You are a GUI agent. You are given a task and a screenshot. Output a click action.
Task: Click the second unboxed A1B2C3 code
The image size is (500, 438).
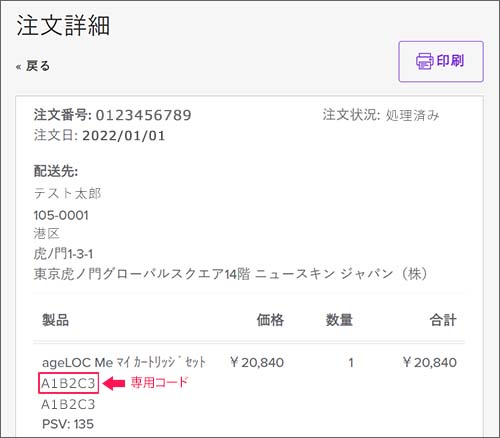68,404
